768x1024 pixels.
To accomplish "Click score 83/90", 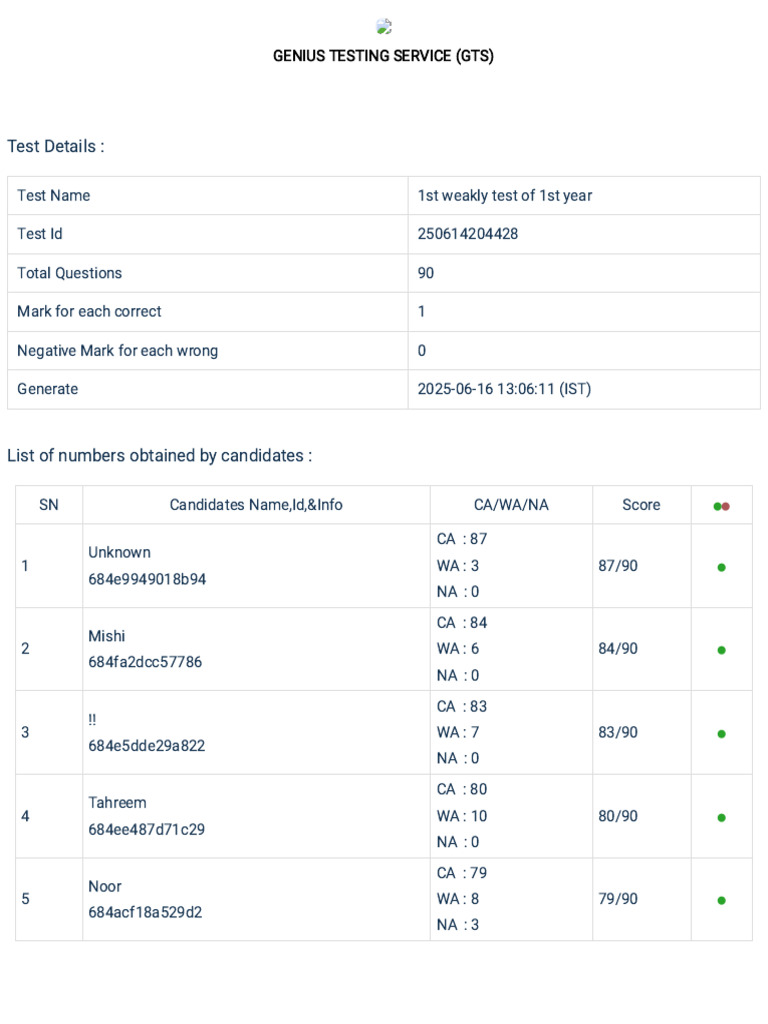I will pos(618,732).
